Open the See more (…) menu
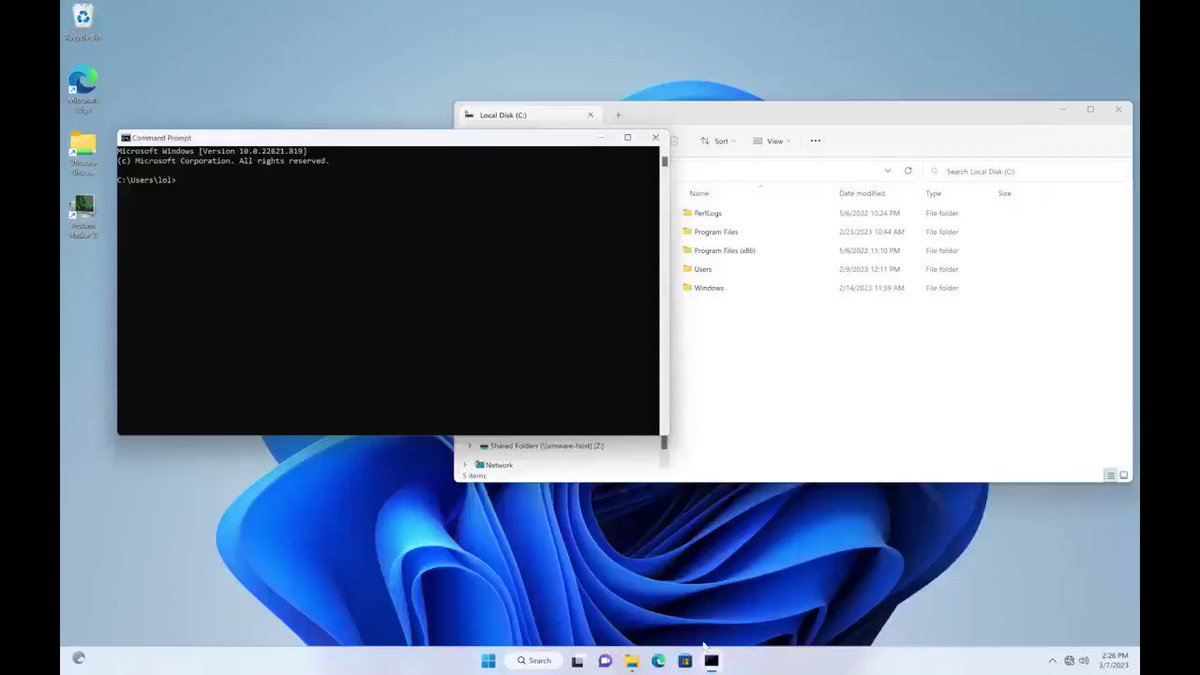Viewport: 1200px width, 675px height. tap(815, 141)
